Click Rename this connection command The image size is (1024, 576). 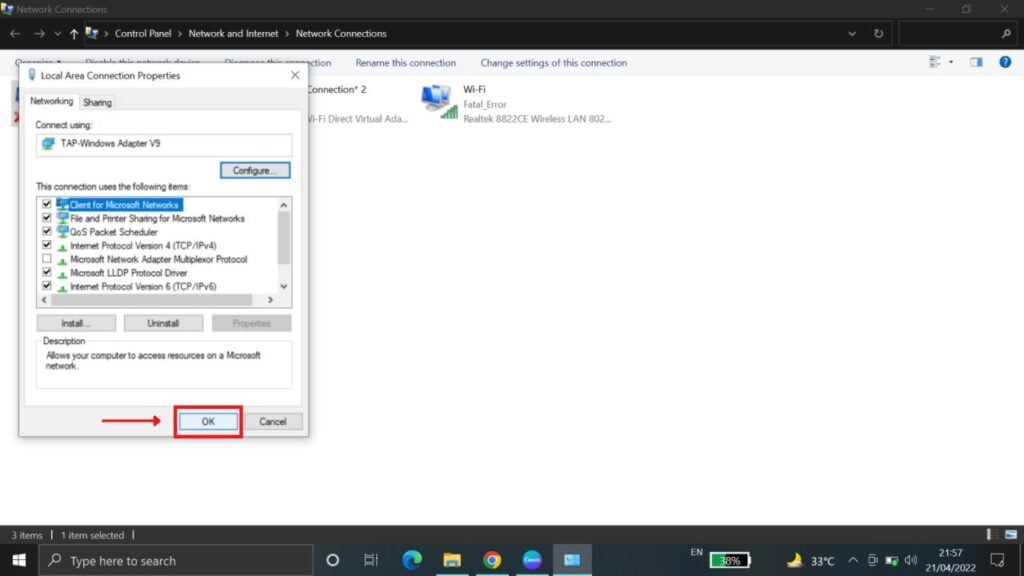[x=406, y=63]
